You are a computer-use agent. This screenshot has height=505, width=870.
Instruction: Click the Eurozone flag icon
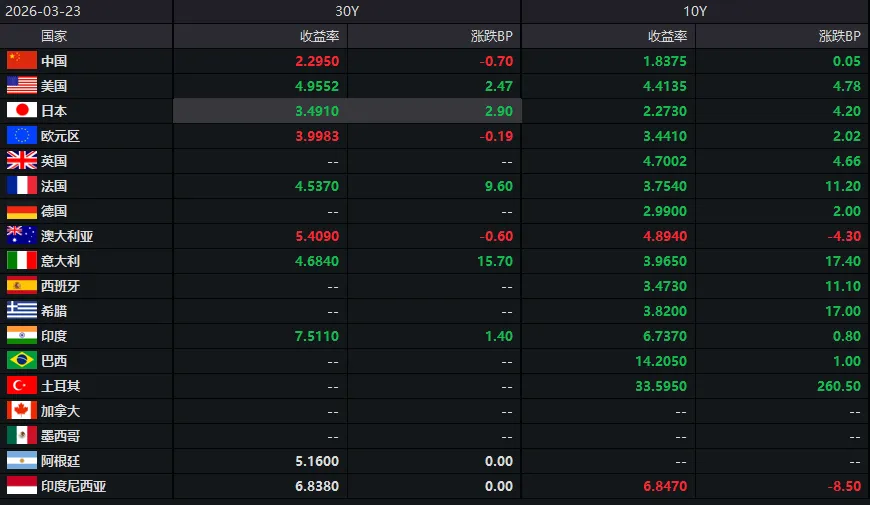(22, 136)
